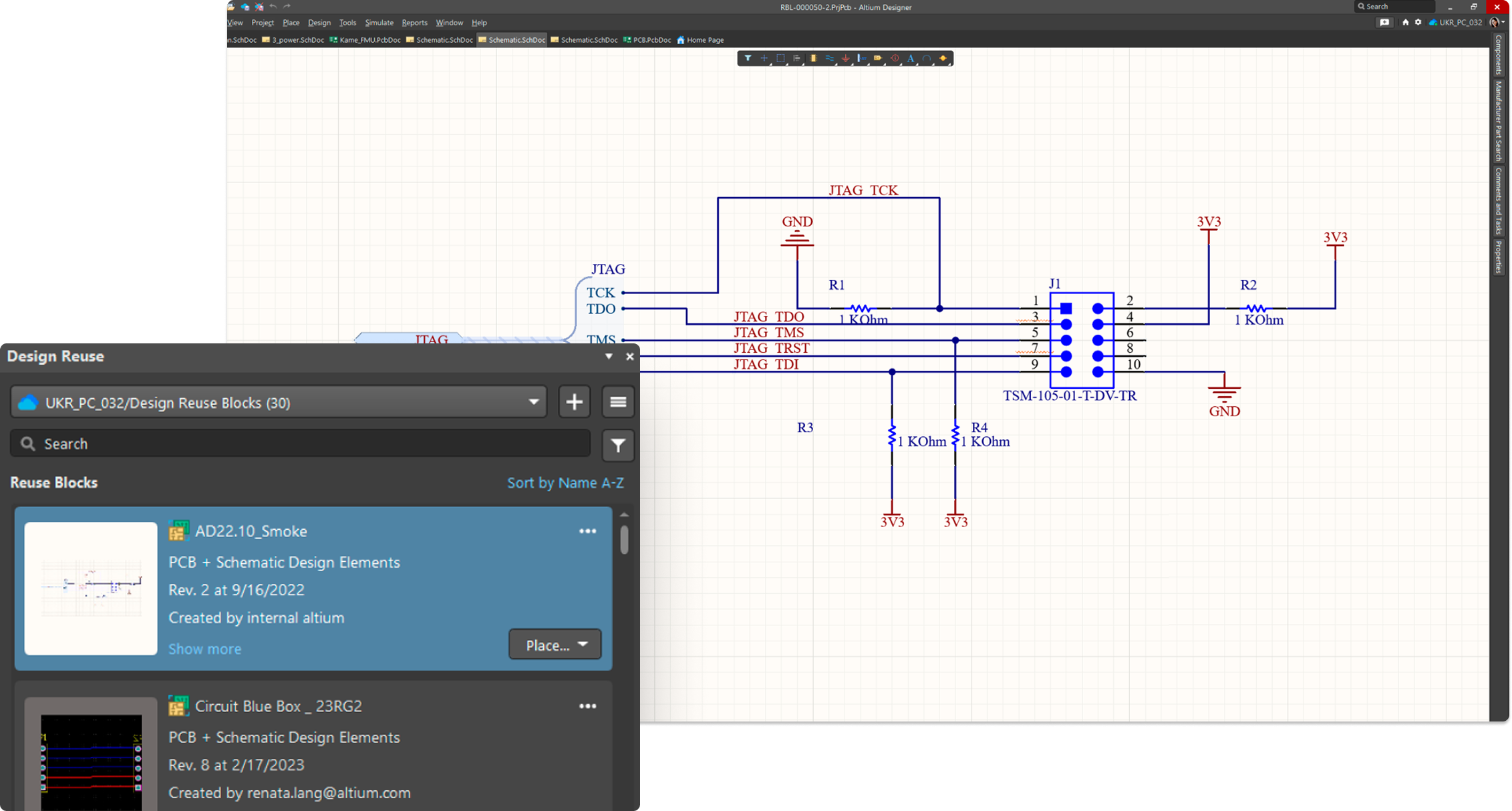The width and height of the screenshot is (1512, 811).
Task: Choose the Place Wire tool icon
Action: pyautogui.click(x=830, y=58)
